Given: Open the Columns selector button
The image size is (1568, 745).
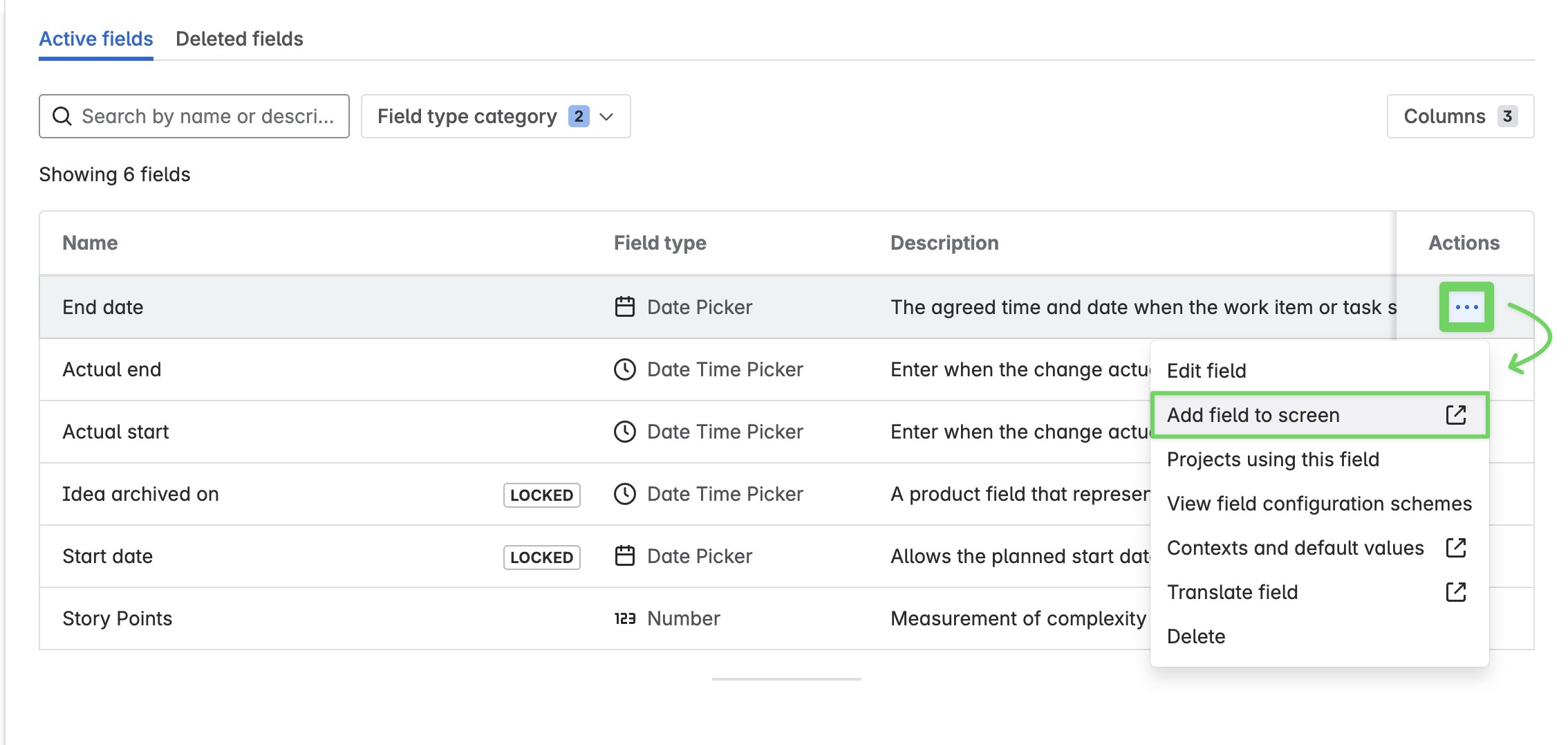Looking at the screenshot, I should pyautogui.click(x=1460, y=116).
